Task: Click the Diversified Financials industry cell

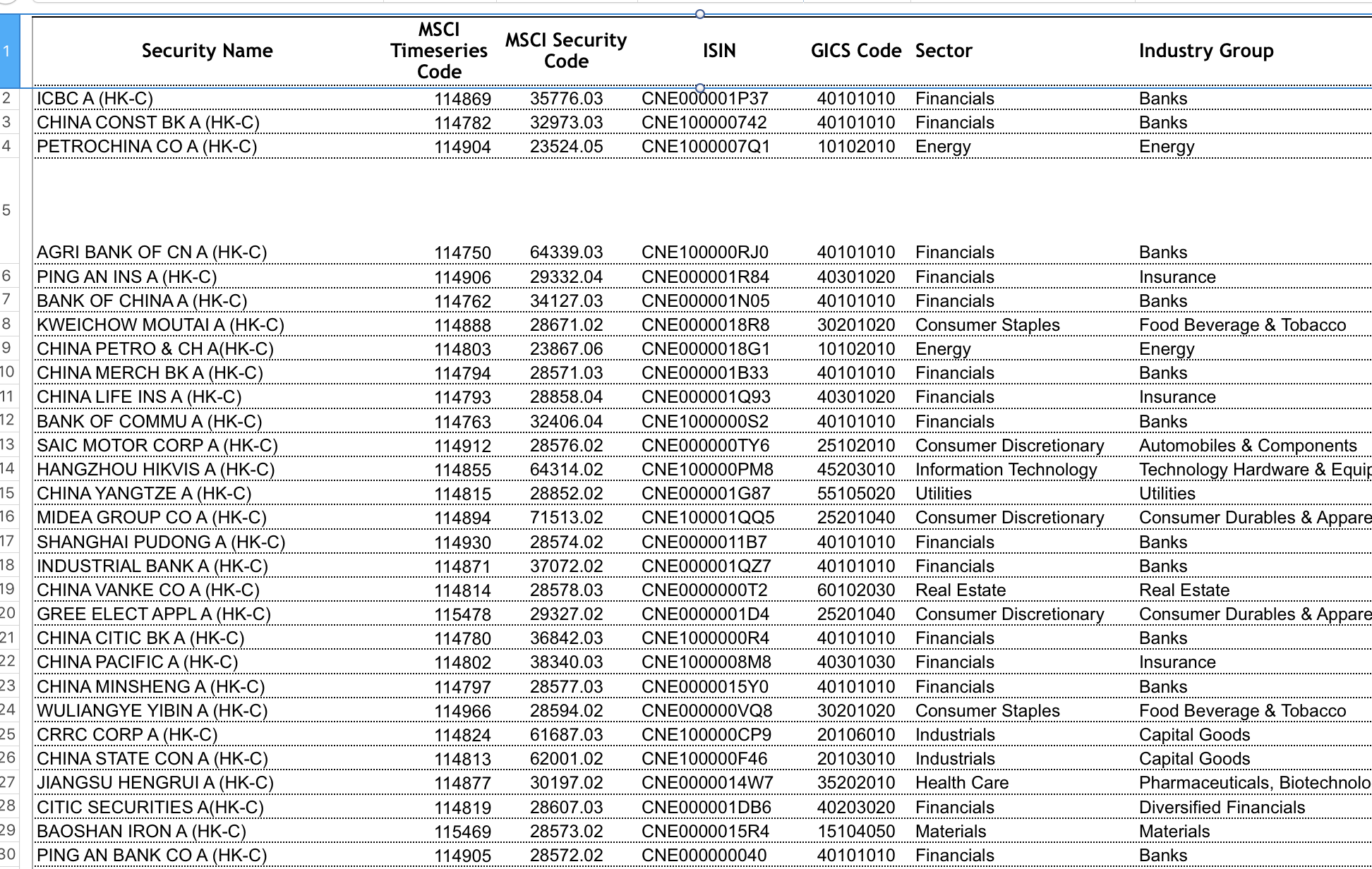Action: coord(1222,808)
